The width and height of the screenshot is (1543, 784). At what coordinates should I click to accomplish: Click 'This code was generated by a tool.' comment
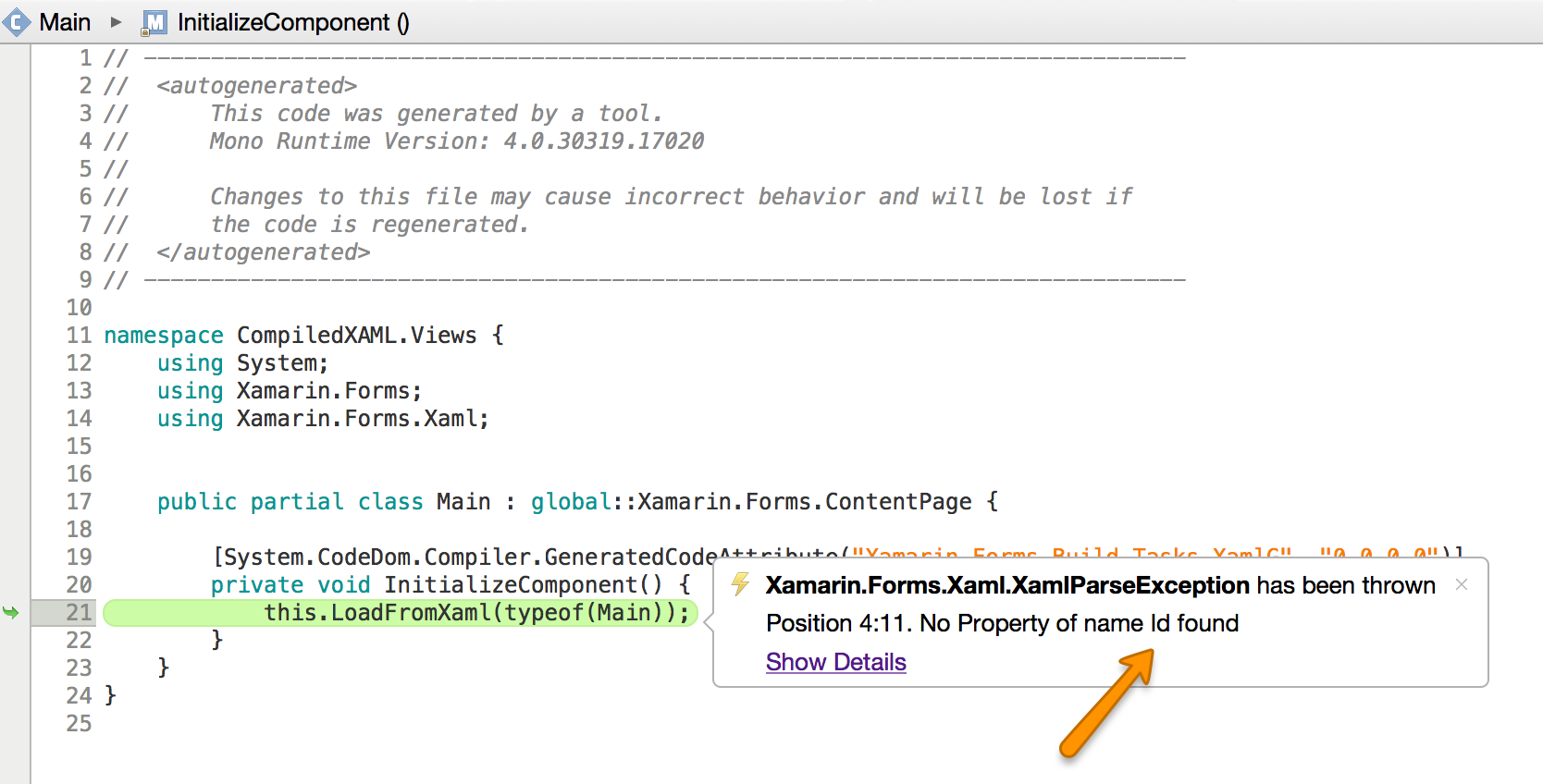(437, 113)
